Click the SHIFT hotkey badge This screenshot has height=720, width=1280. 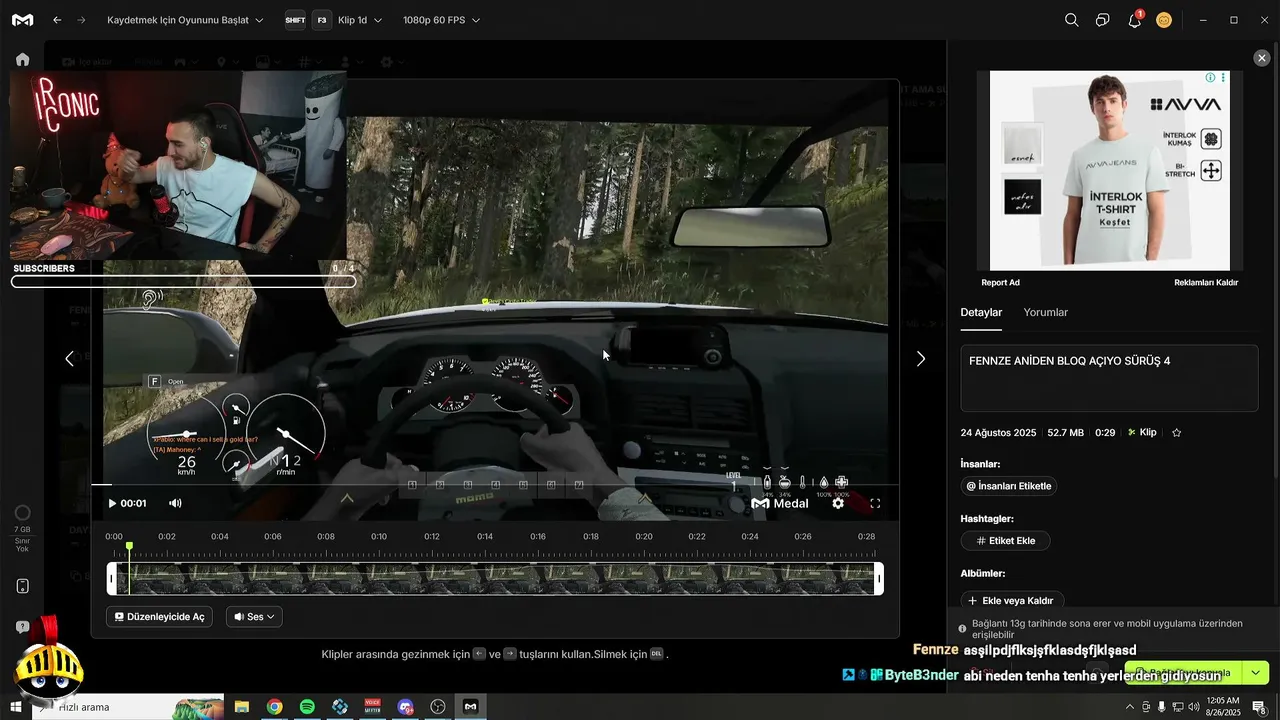click(295, 20)
